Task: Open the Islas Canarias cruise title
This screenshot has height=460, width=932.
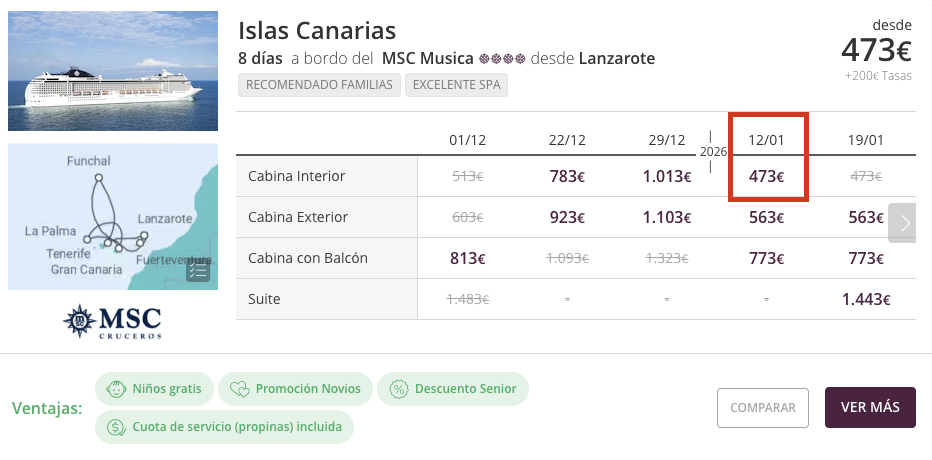Action: tap(317, 31)
